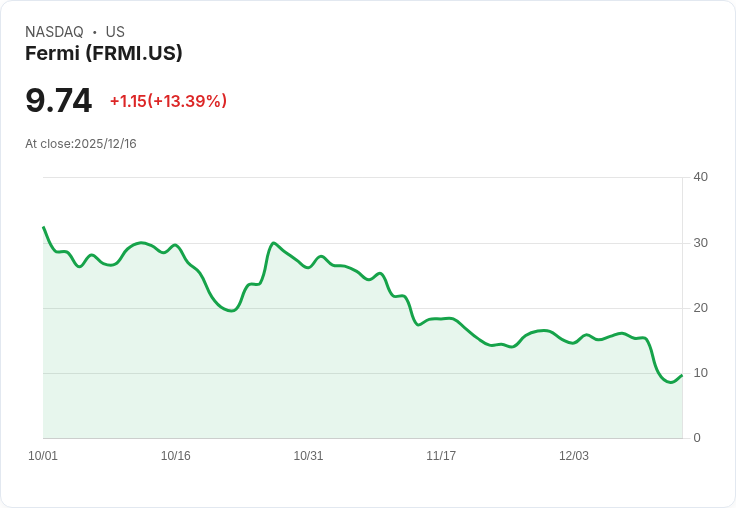Click the 12/03 date axis label
This screenshot has width=736, height=508.
point(574,456)
